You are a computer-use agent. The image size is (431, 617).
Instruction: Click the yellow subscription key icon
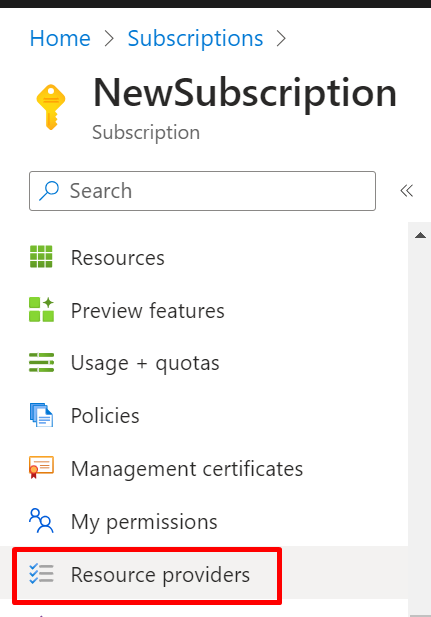coord(51,107)
